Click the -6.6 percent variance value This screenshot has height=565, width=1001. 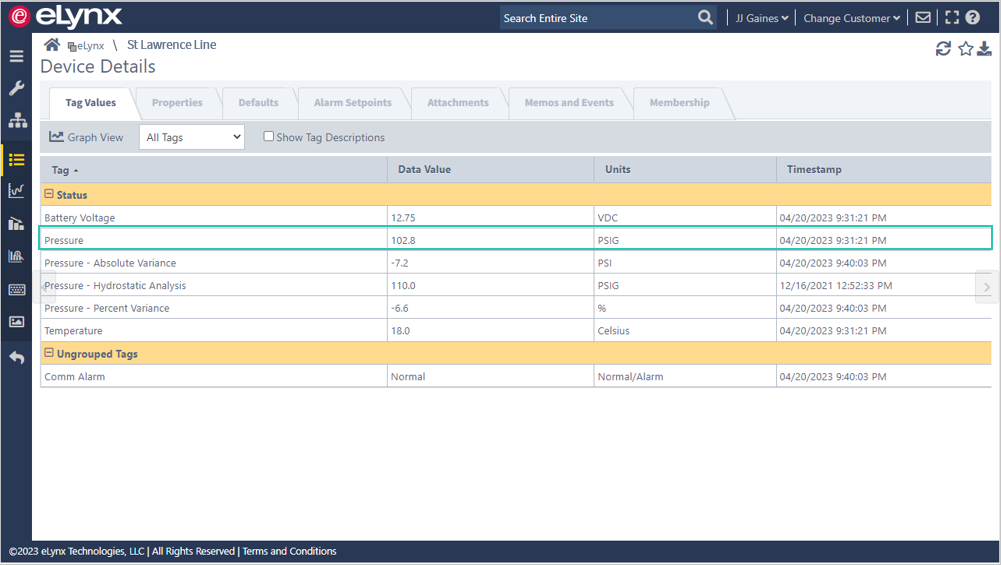point(400,308)
